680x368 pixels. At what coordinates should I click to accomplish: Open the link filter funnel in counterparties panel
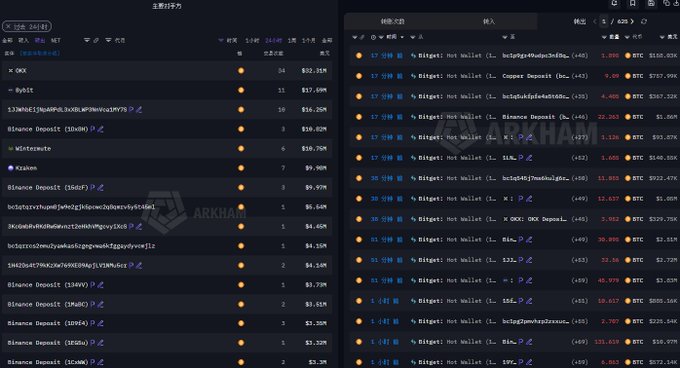(x=87, y=40)
